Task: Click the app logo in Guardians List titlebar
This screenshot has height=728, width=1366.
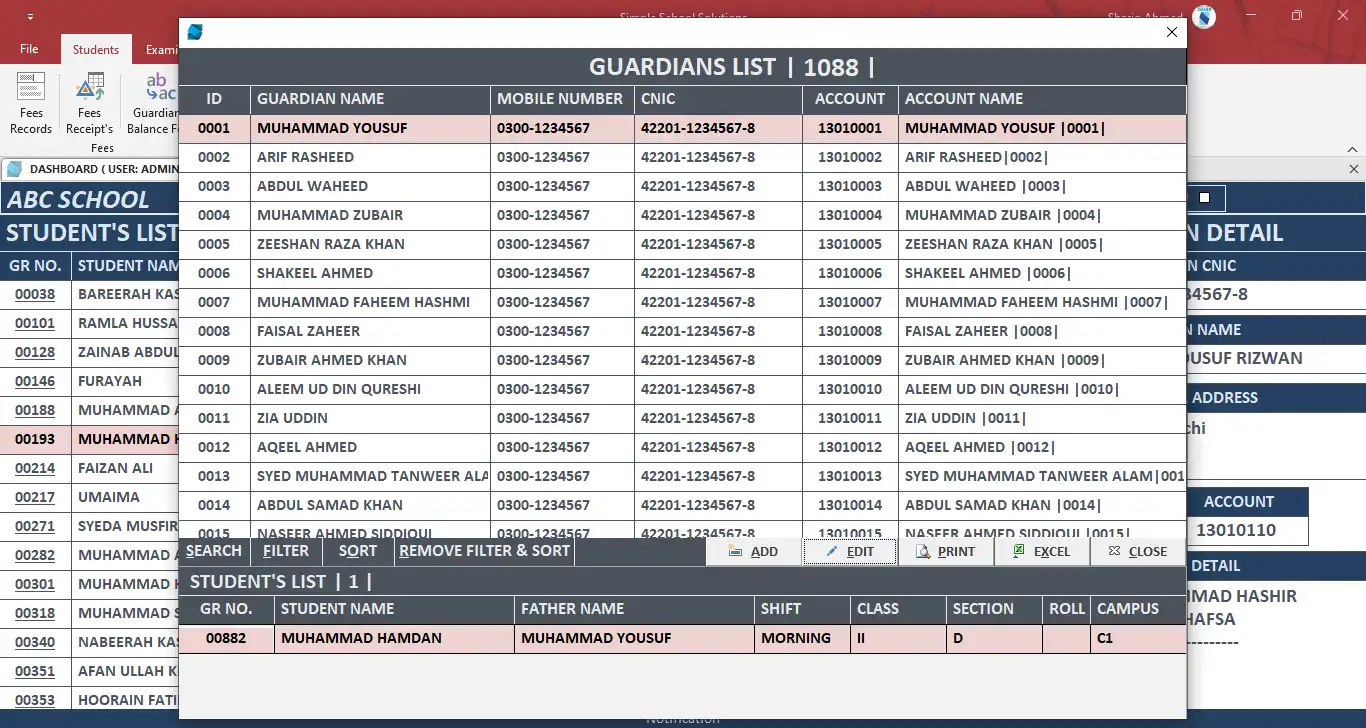Action: pos(195,31)
